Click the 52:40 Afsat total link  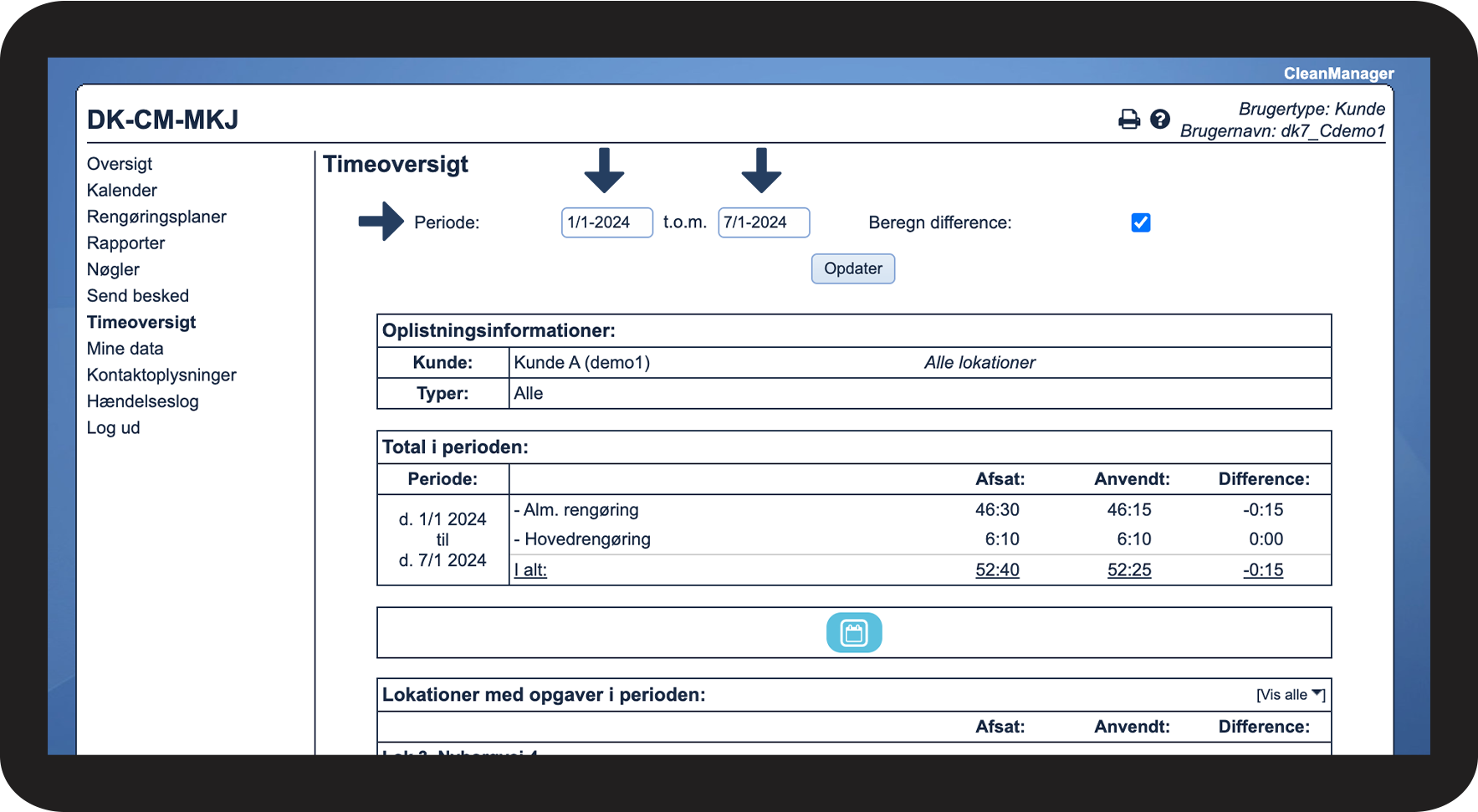click(997, 570)
